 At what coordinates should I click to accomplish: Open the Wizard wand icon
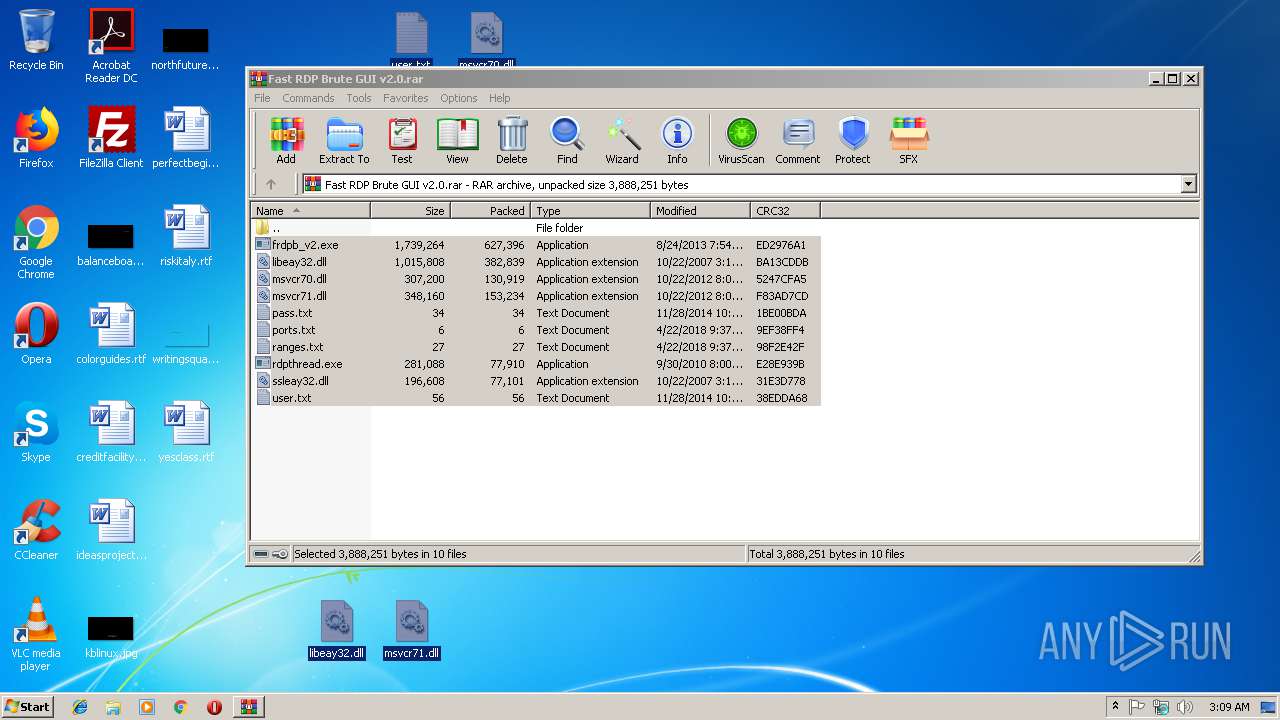pos(622,140)
